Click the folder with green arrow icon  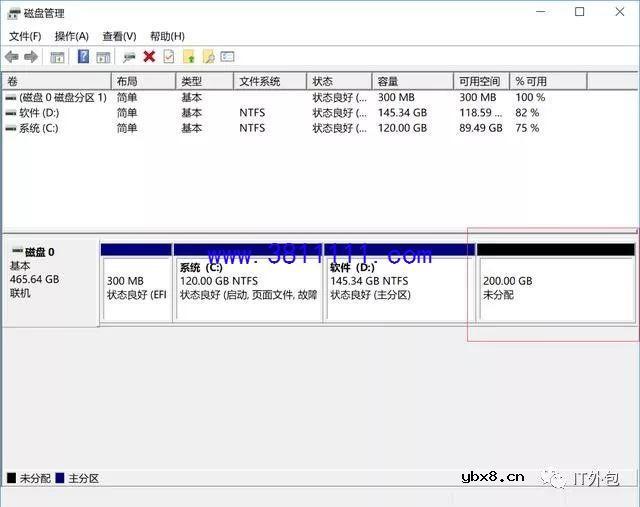pyautogui.click(x=188, y=57)
